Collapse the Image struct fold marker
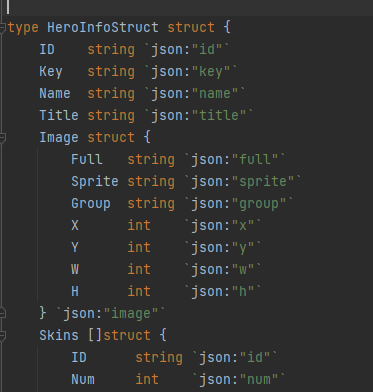This screenshot has height=392, width=373. click(x=2, y=138)
